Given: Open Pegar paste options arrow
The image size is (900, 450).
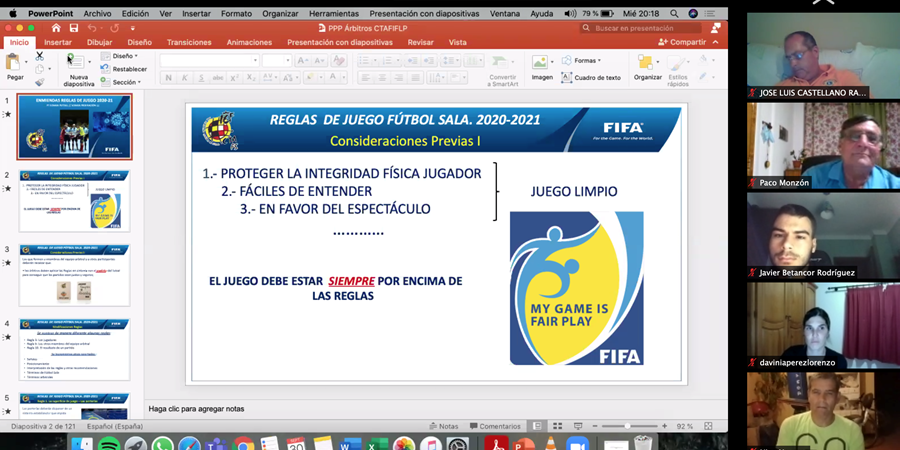Looking at the screenshot, I should click(26, 62).
